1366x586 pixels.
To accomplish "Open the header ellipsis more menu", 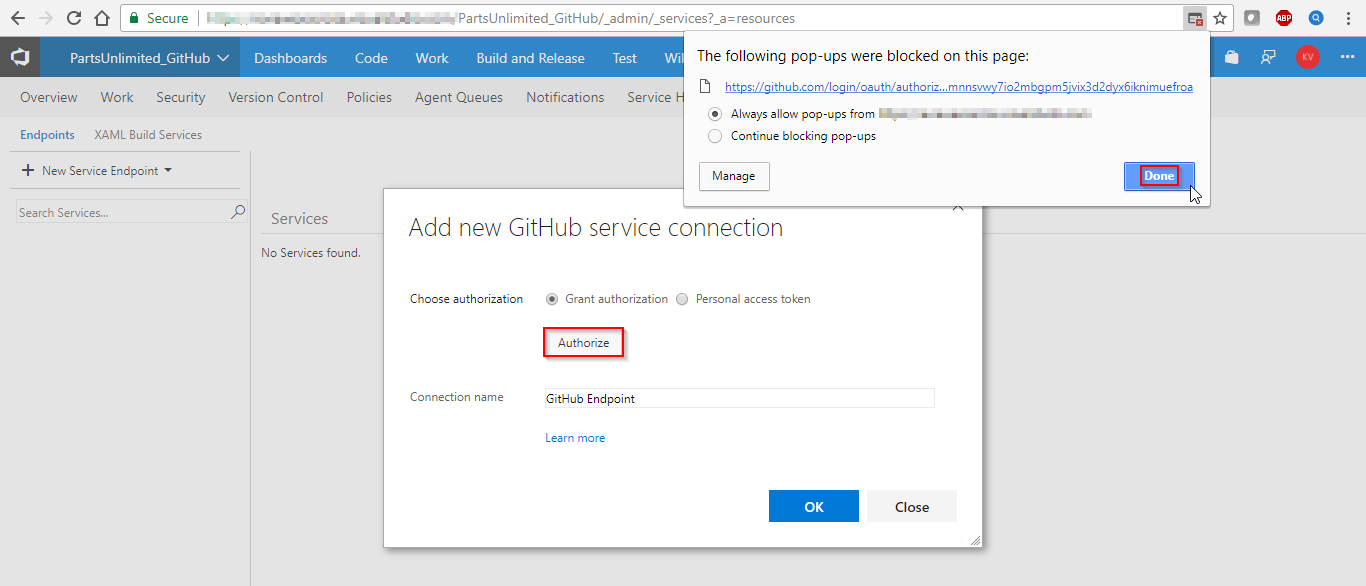I will 1346,58.
